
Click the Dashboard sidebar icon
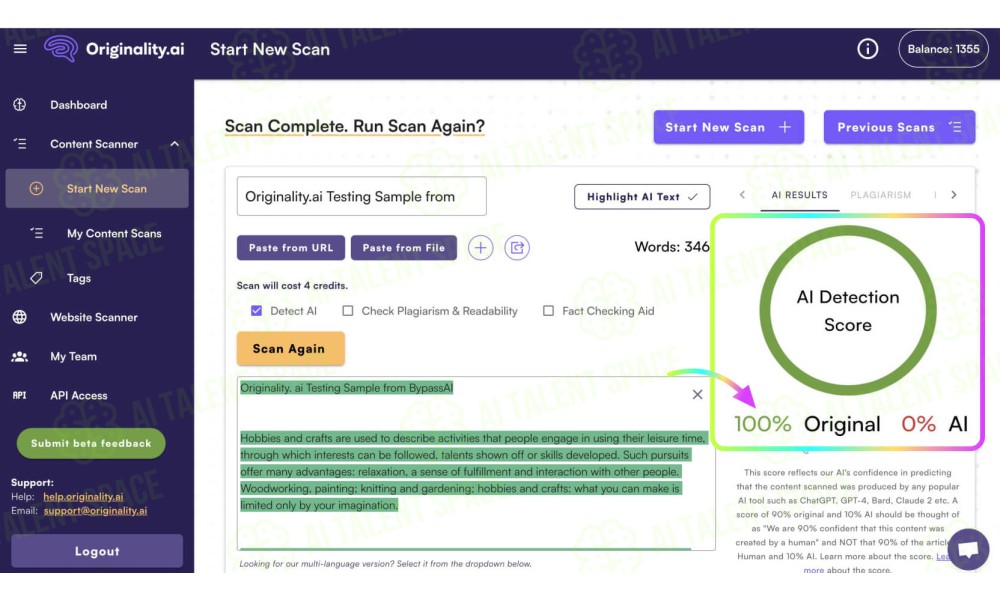[x=20, y=105]
